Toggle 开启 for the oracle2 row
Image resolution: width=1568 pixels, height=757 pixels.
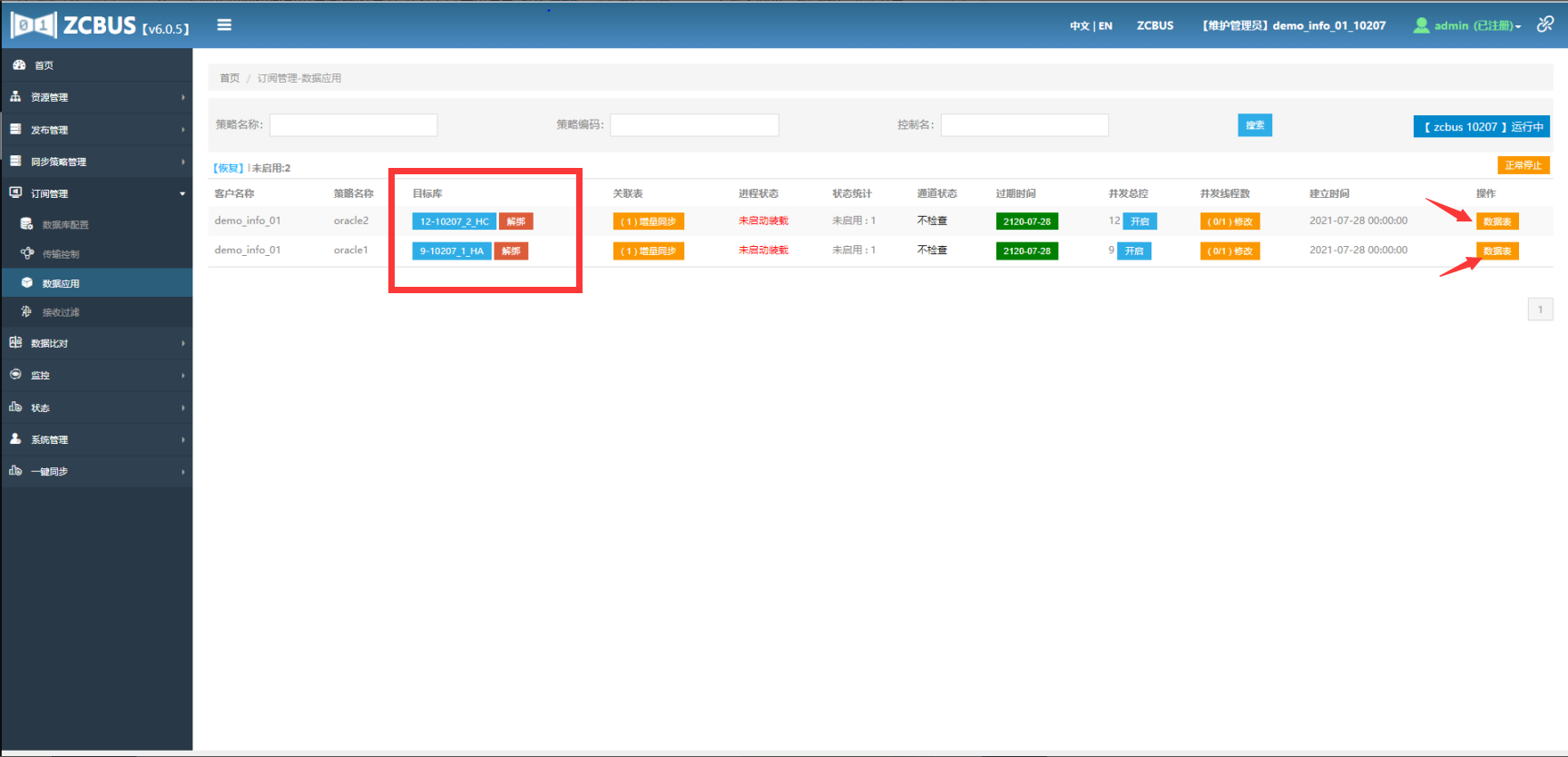pyautogui.click(x=1140, y=221)
